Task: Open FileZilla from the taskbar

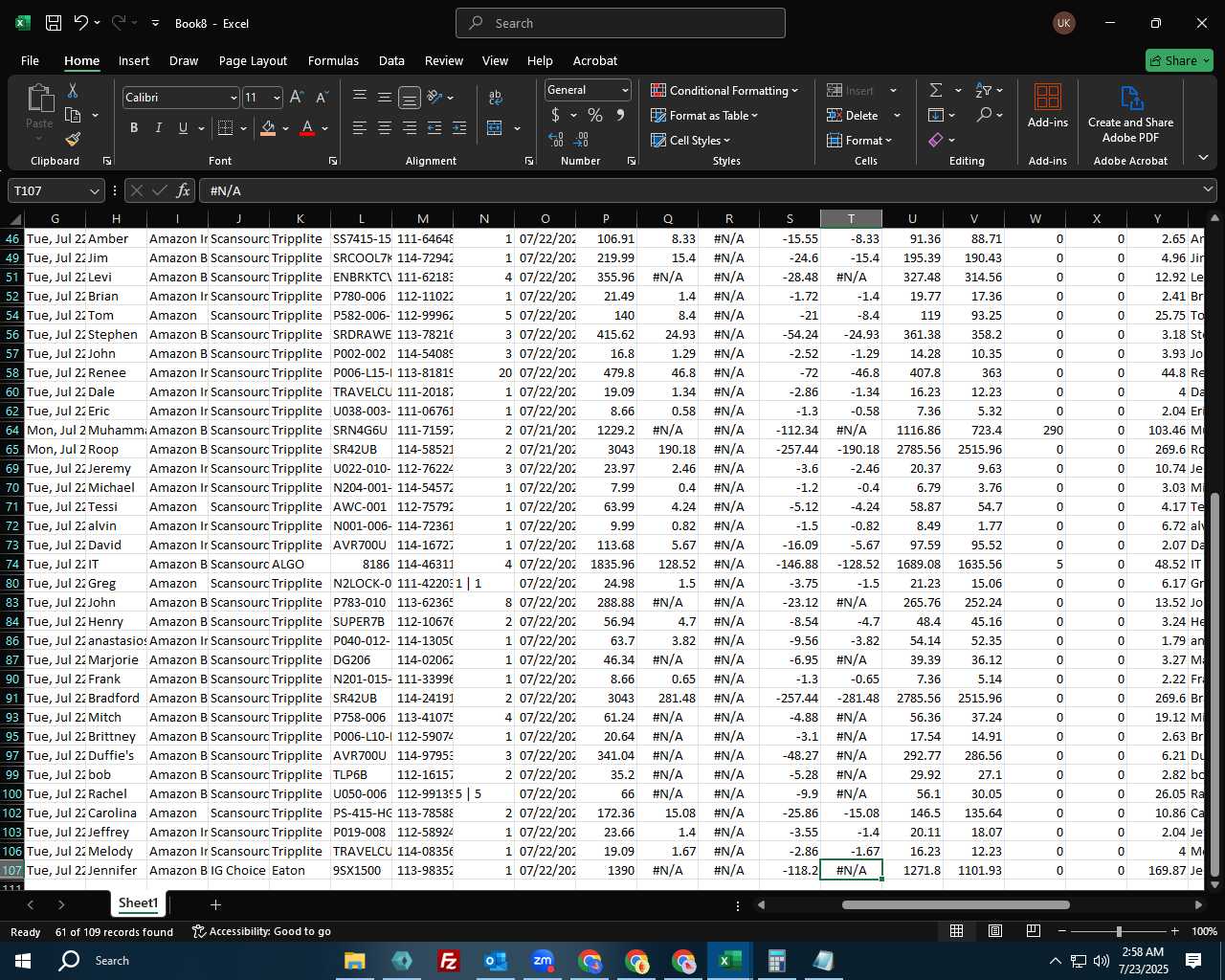Action: (449, 960)
